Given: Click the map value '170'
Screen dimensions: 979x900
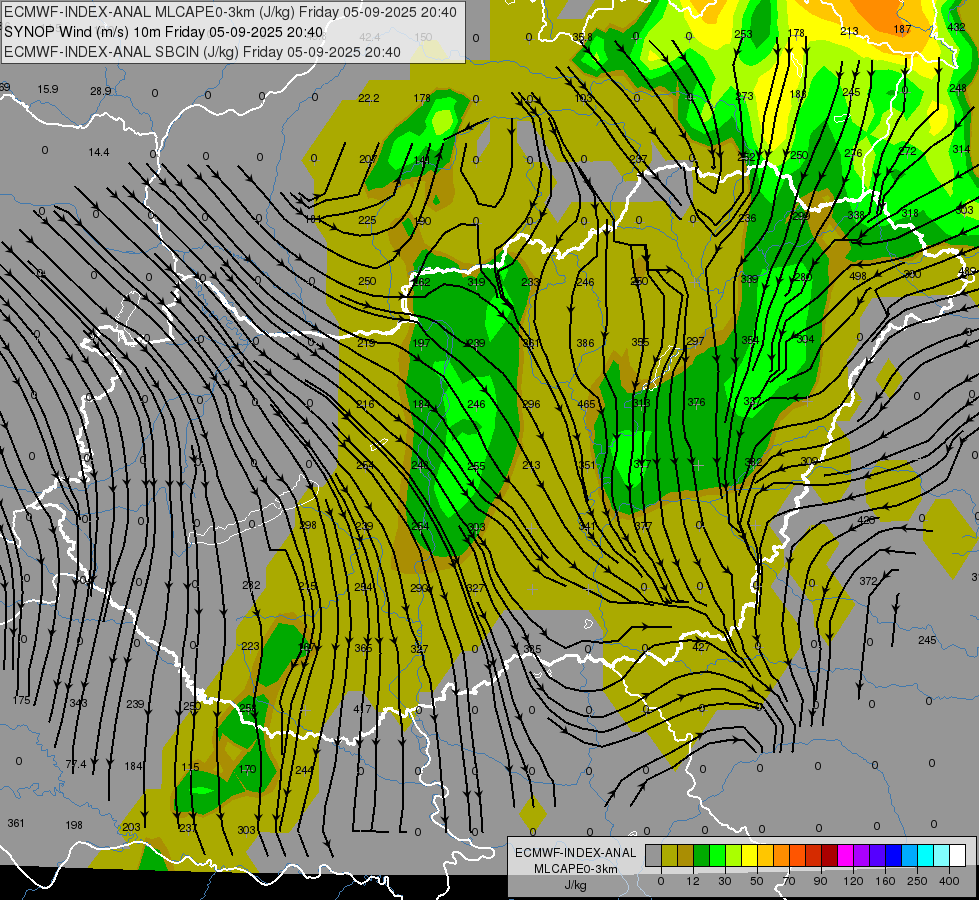Looking at the screenshot, I should tap(247, 769).
